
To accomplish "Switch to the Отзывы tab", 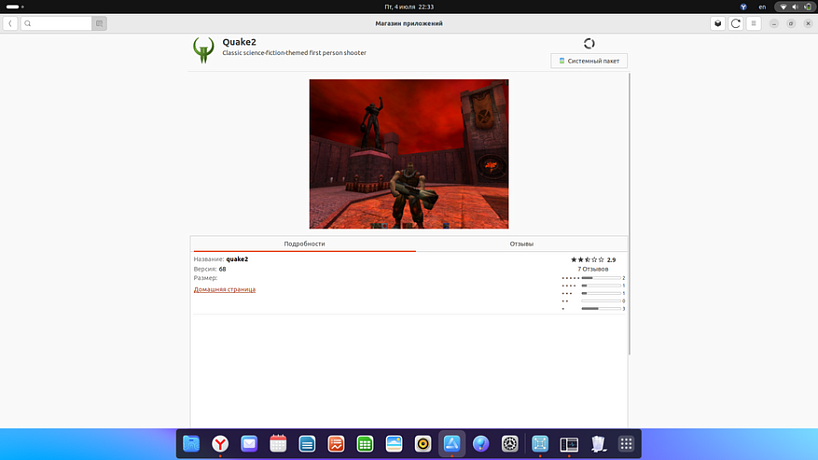I will [x=521, y=244].
